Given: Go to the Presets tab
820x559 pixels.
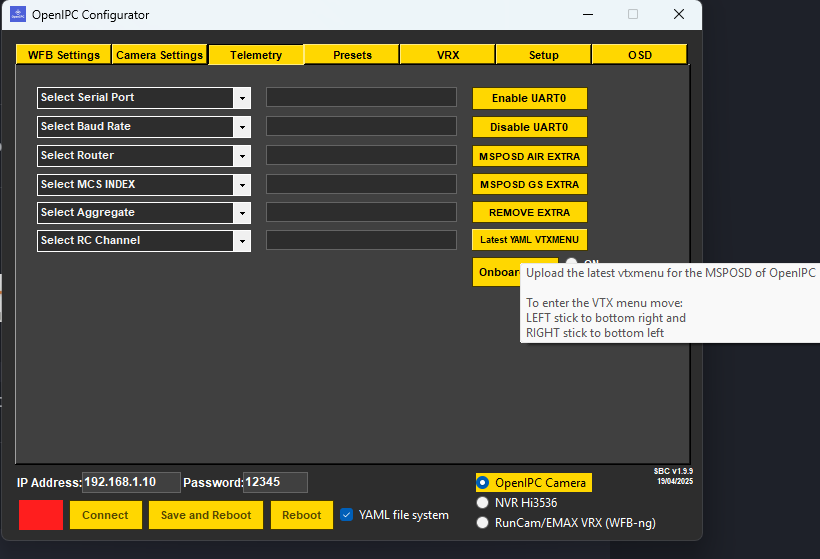Looking at the screenshot, I should tap(352, 55).
